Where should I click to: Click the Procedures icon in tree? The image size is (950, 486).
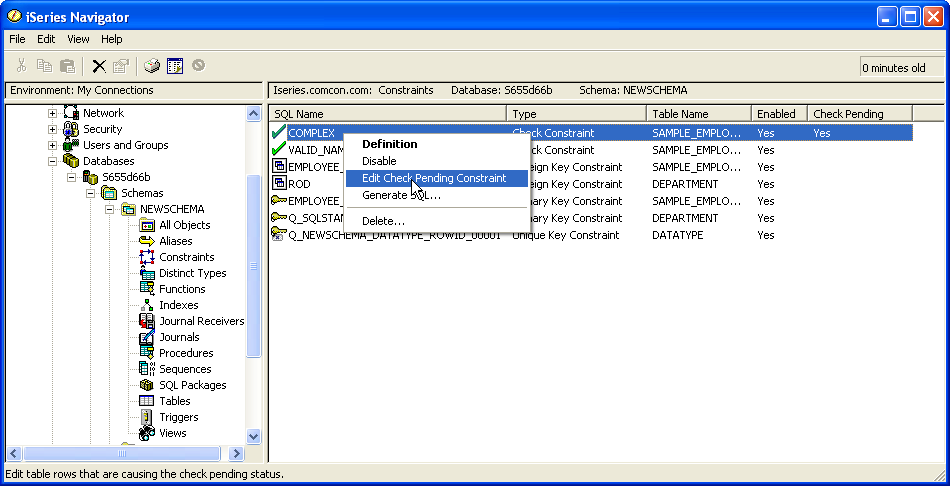coord(147,353)
